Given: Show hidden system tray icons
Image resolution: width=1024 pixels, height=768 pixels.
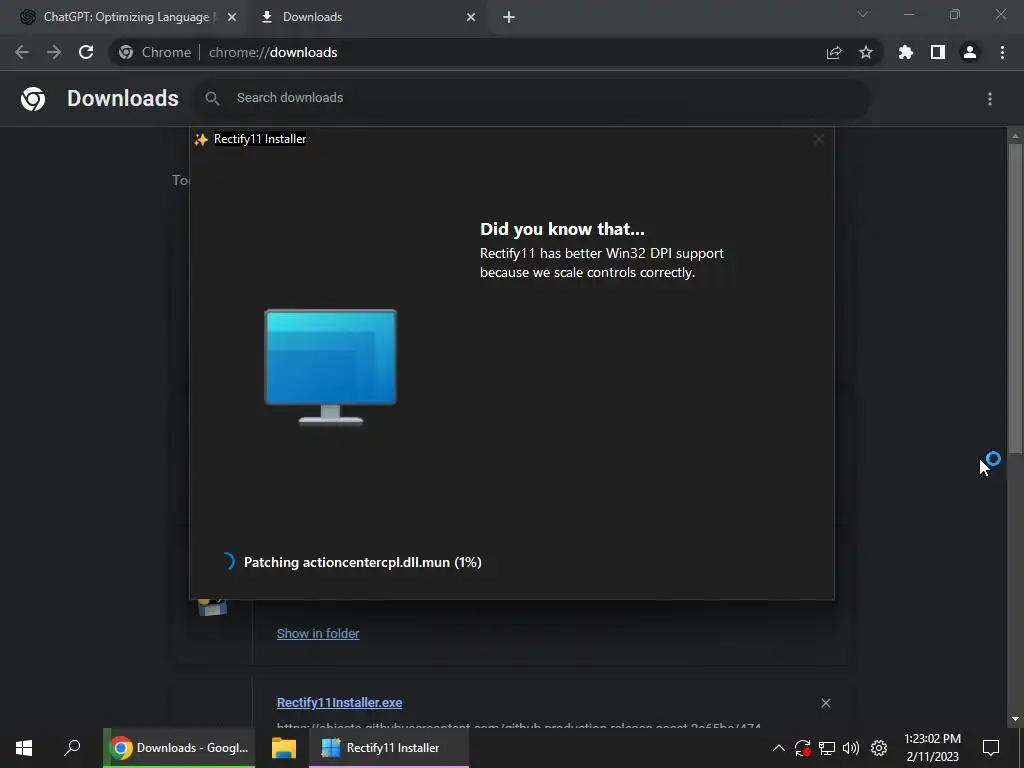Looking at the screenshot, I should pos(778,748).
